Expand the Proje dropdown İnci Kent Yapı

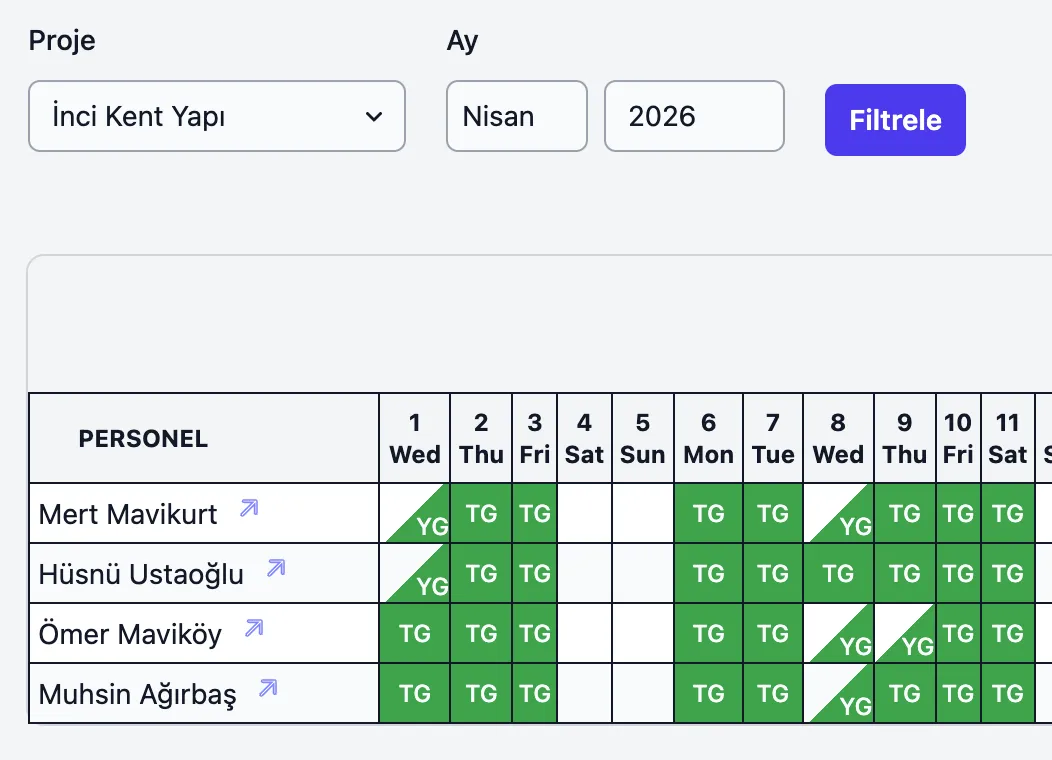(217, 116)
